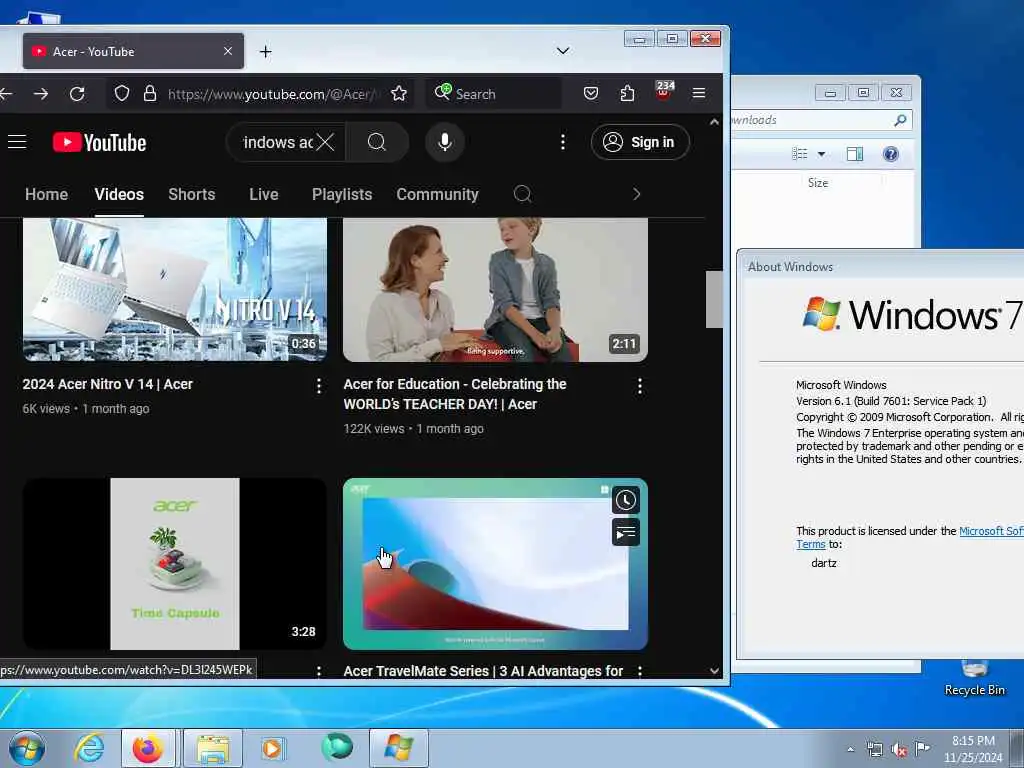This screenshot has width=1024, height=768.
Task: Open Firefox tracking protection shield
Action: coord(121,93)
